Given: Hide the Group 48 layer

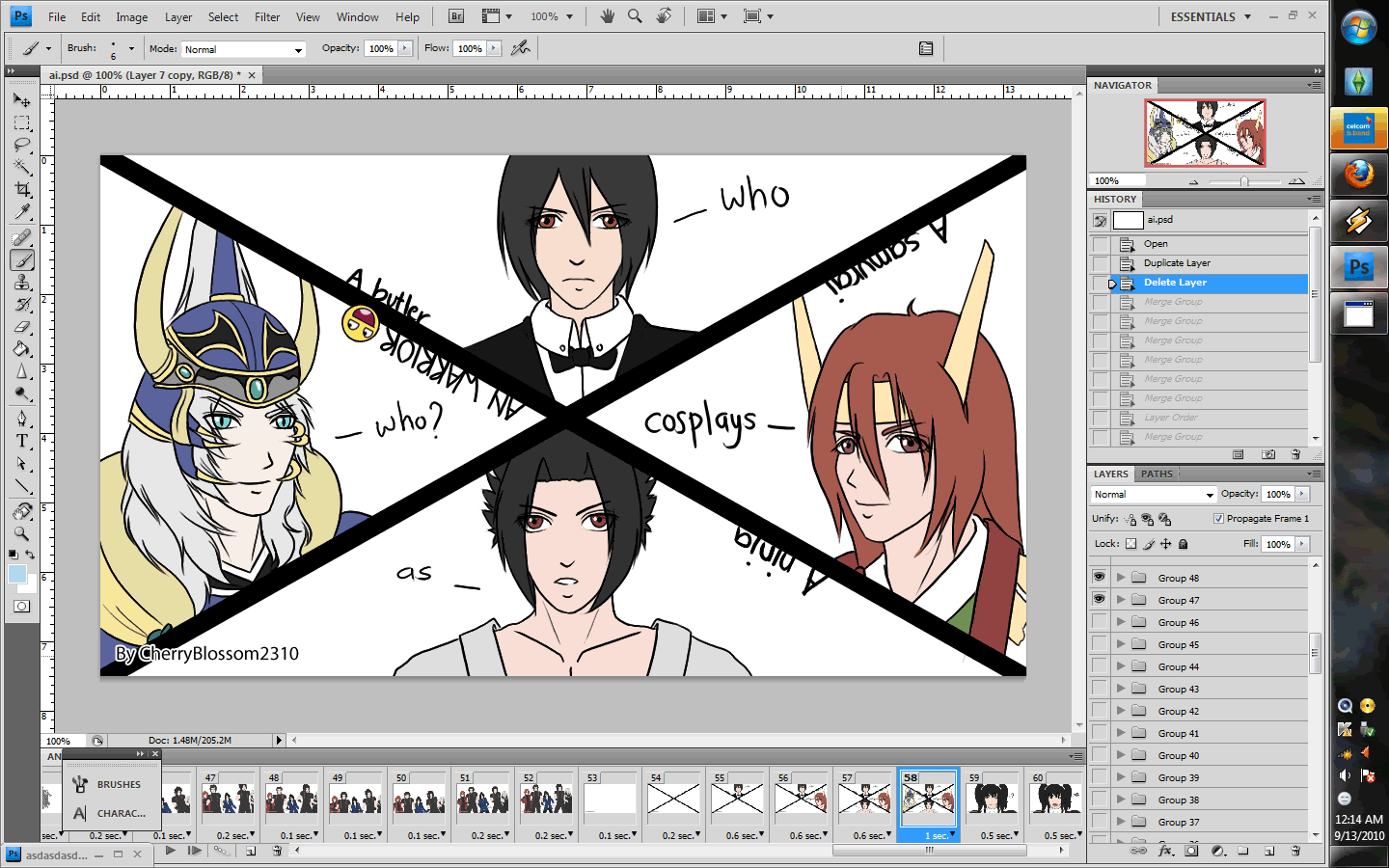Looking at the screenshot, I should click(1099, 577).
